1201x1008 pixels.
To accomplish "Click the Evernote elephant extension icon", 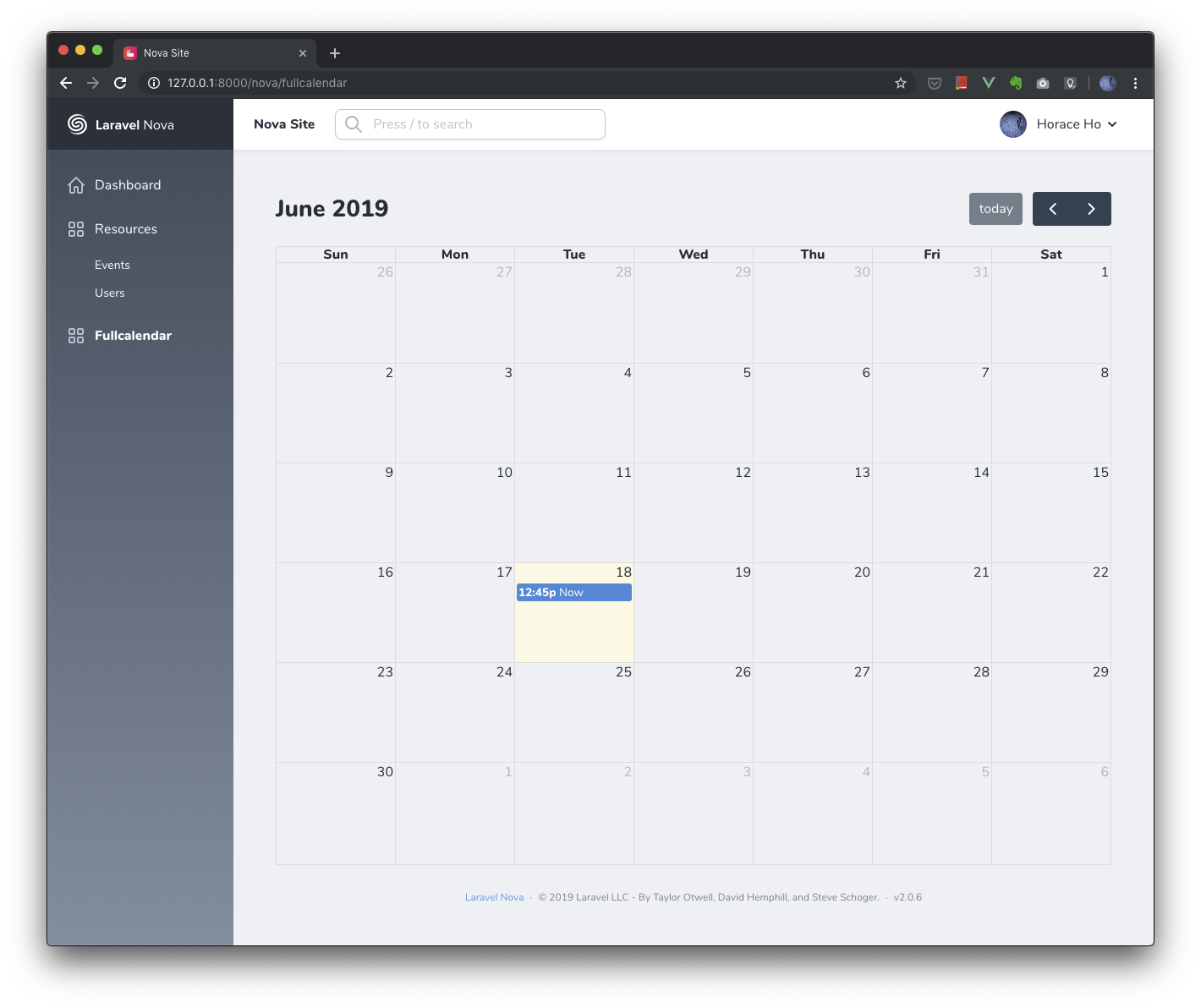I will point(1016,83).
